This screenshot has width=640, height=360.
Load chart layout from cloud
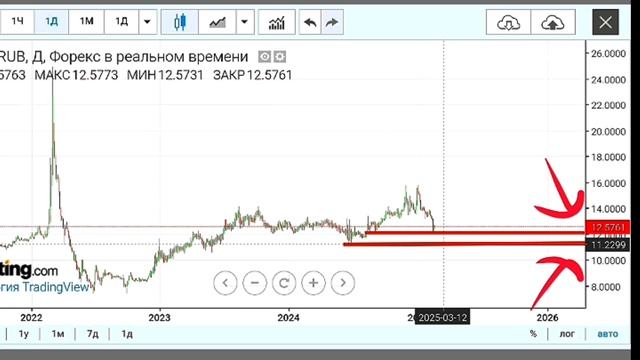pos(508,22)
